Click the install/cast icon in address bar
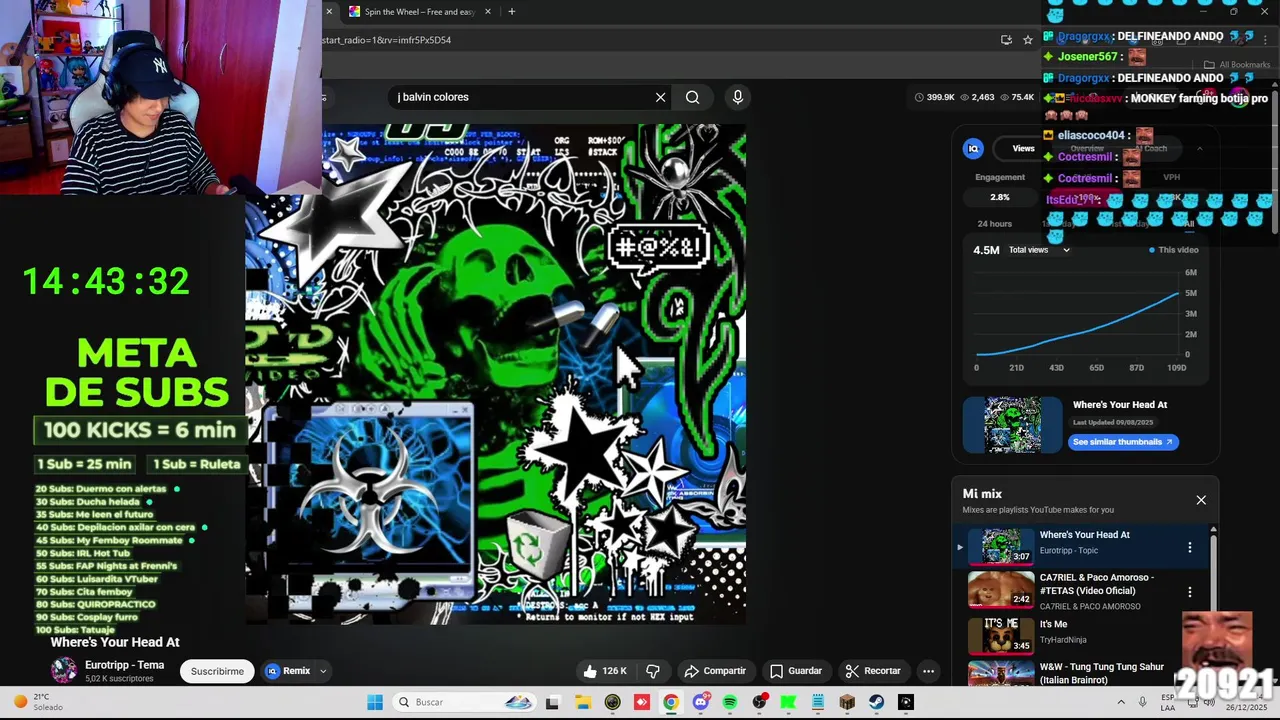This screenshot has width=1280, height=720. (x=1006, y=40)
